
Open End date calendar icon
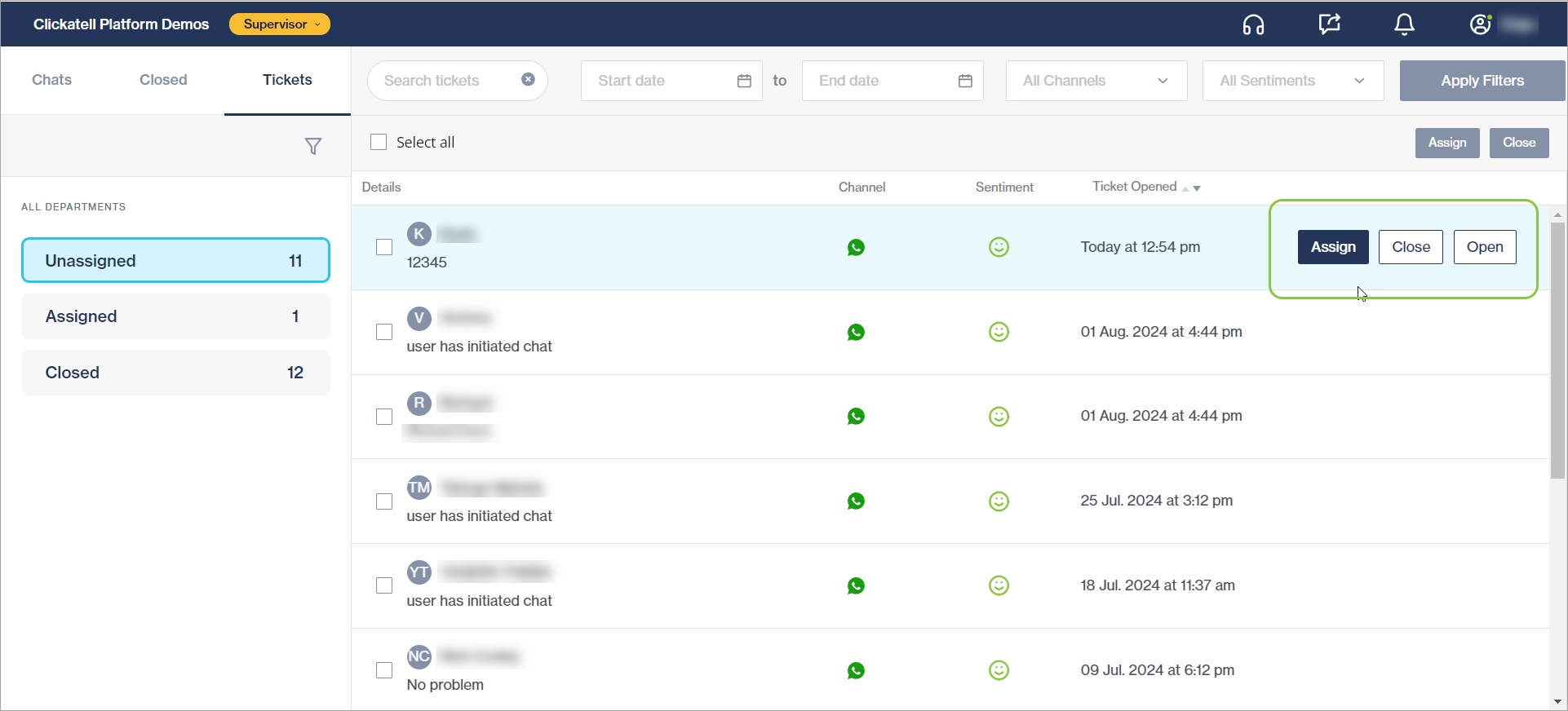[965, 81]
